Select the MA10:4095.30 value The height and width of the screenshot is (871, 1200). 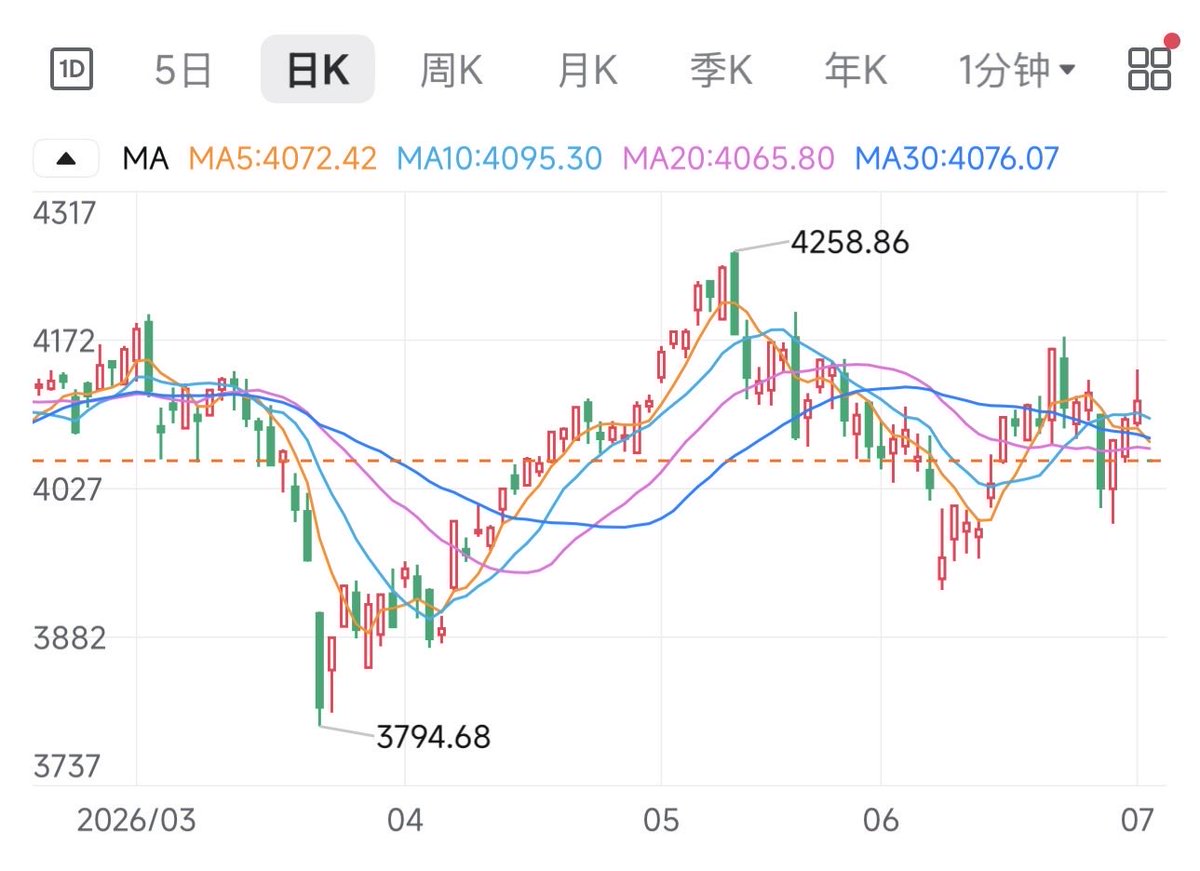tap(499, 158)
